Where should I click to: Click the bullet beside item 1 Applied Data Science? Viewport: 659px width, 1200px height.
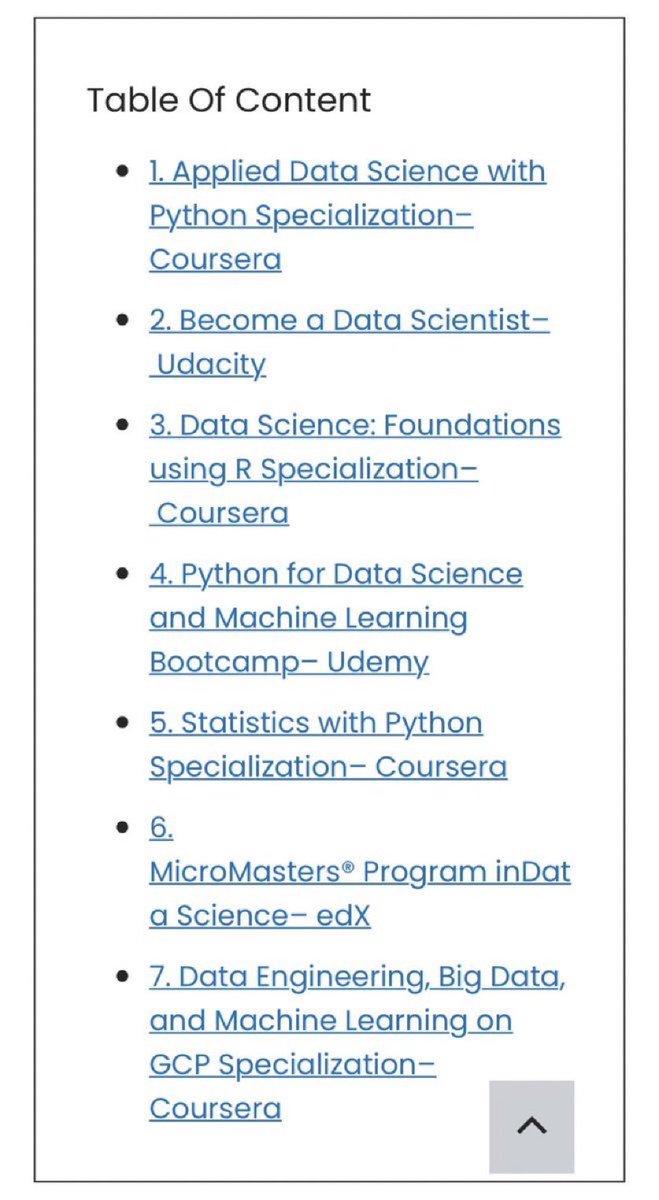[123, 172]
